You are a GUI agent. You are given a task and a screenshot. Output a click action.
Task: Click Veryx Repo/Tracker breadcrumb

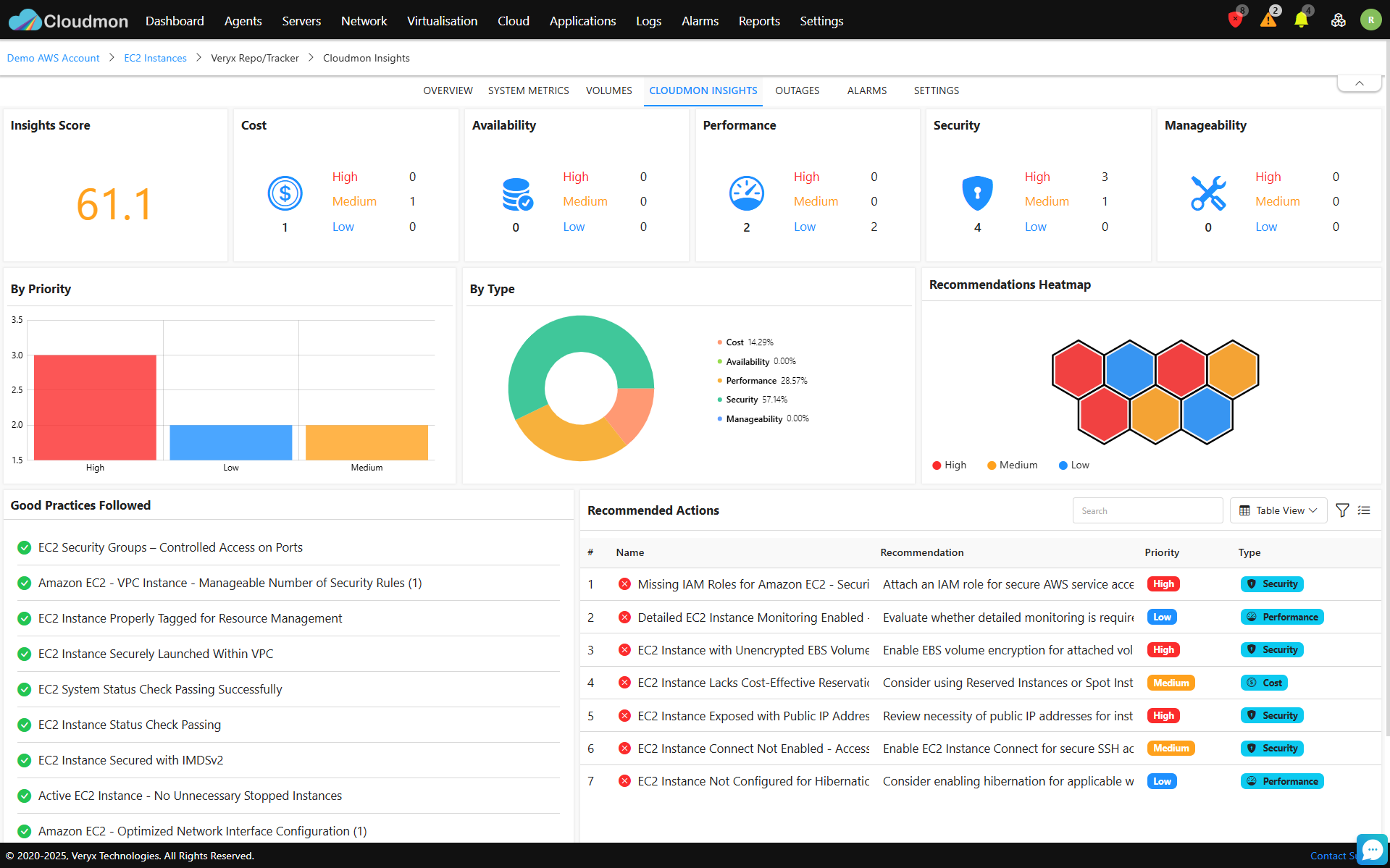[x=255, y=58]
